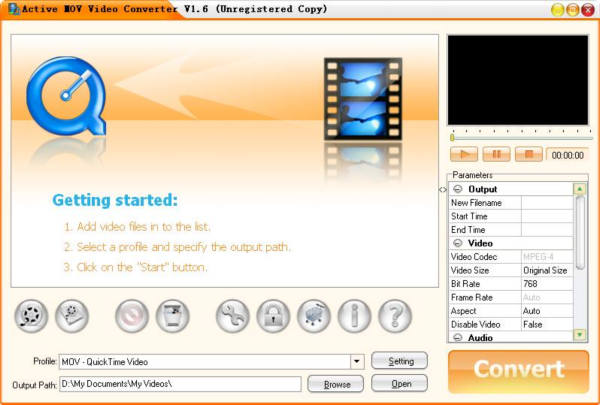600x405 pixels.
Task: Click the add video folder icon
Action: click(72, 316)
